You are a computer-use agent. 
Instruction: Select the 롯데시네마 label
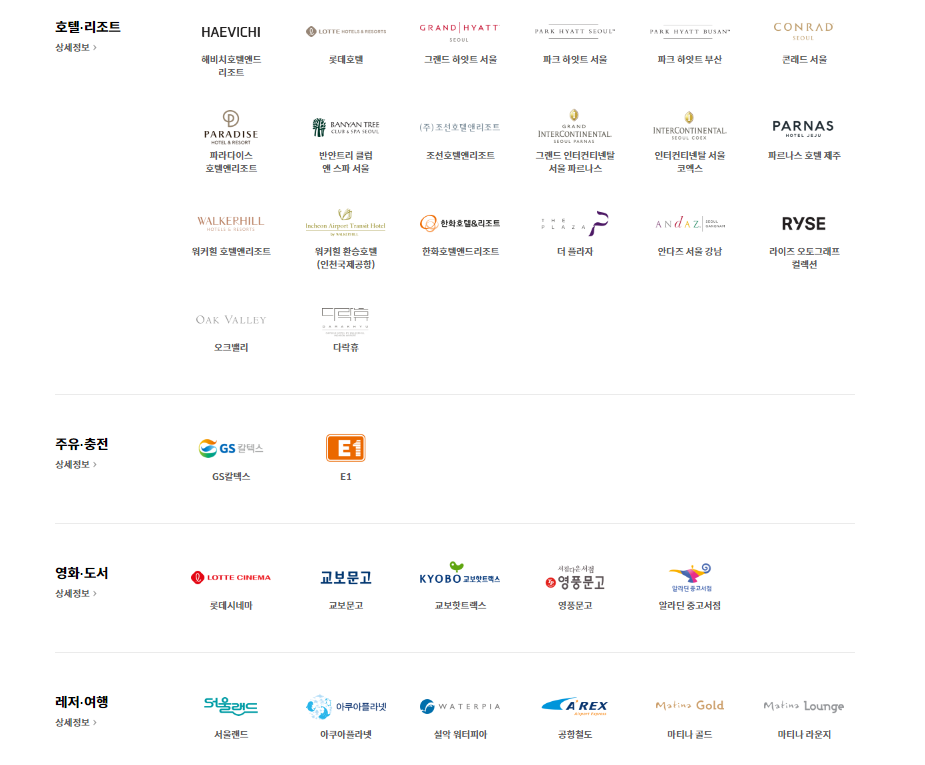pyautogui.click(x=231, y=606)
